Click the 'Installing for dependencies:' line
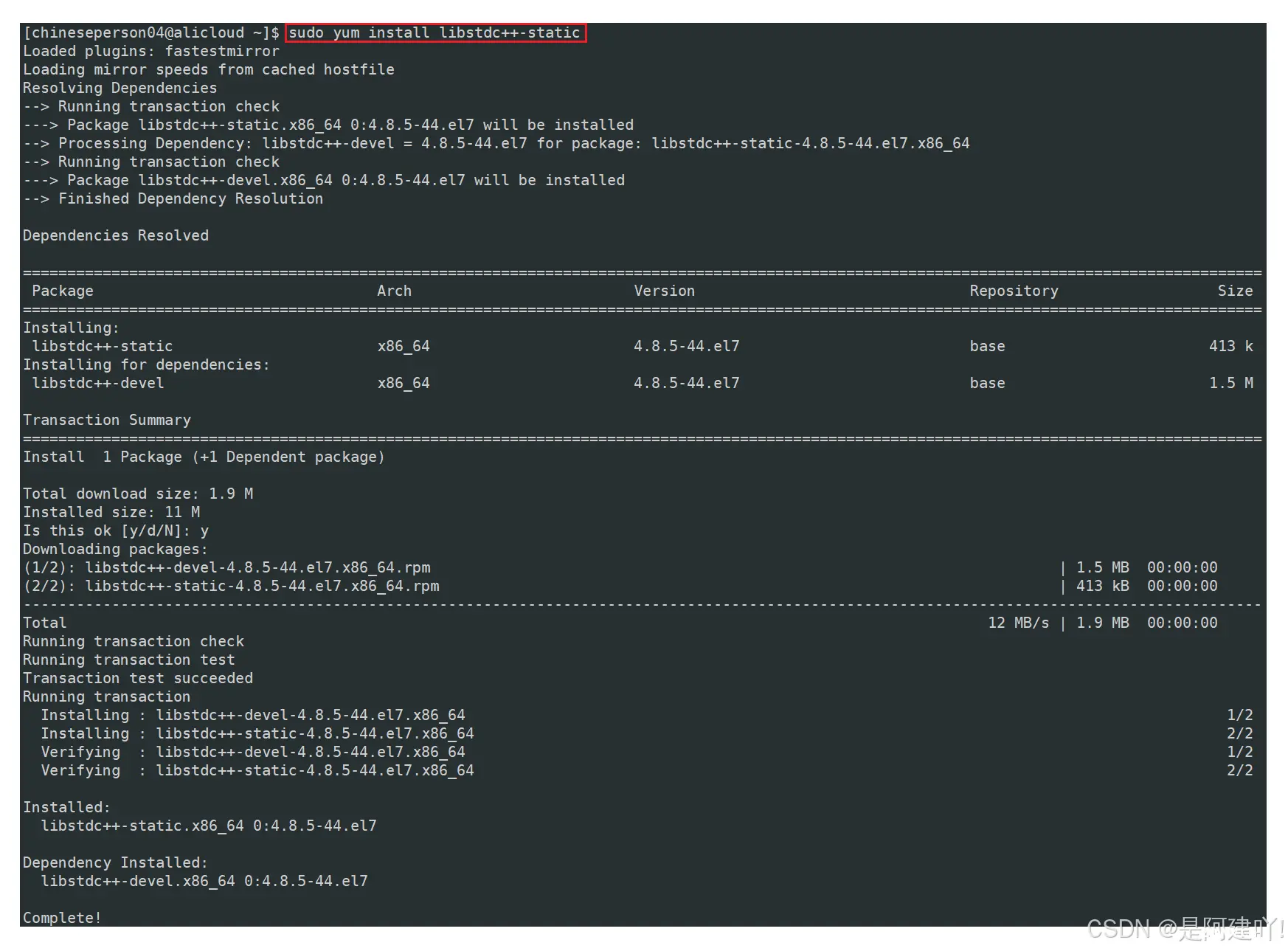 click(147, 364)
